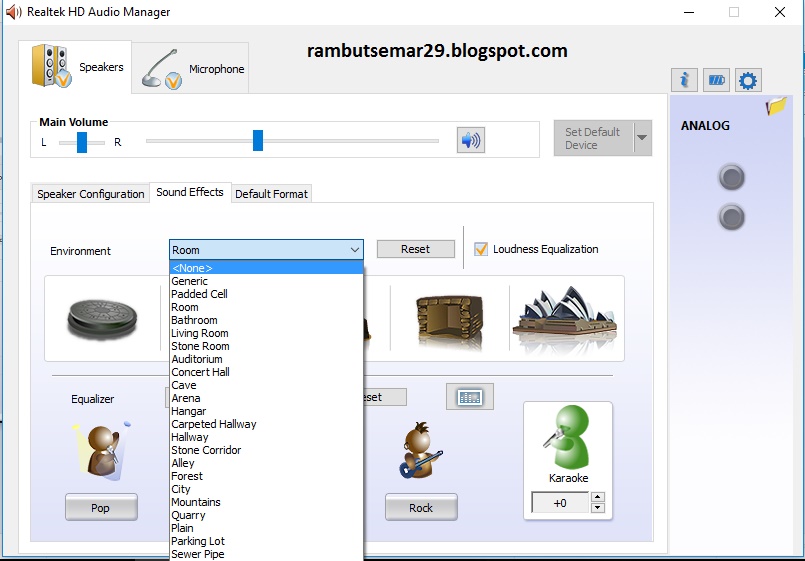Image resolution: width=805 pixels, height=561 pixels.
Task: Choose Padded Cell environment
Action: click(x=266, y=294)
